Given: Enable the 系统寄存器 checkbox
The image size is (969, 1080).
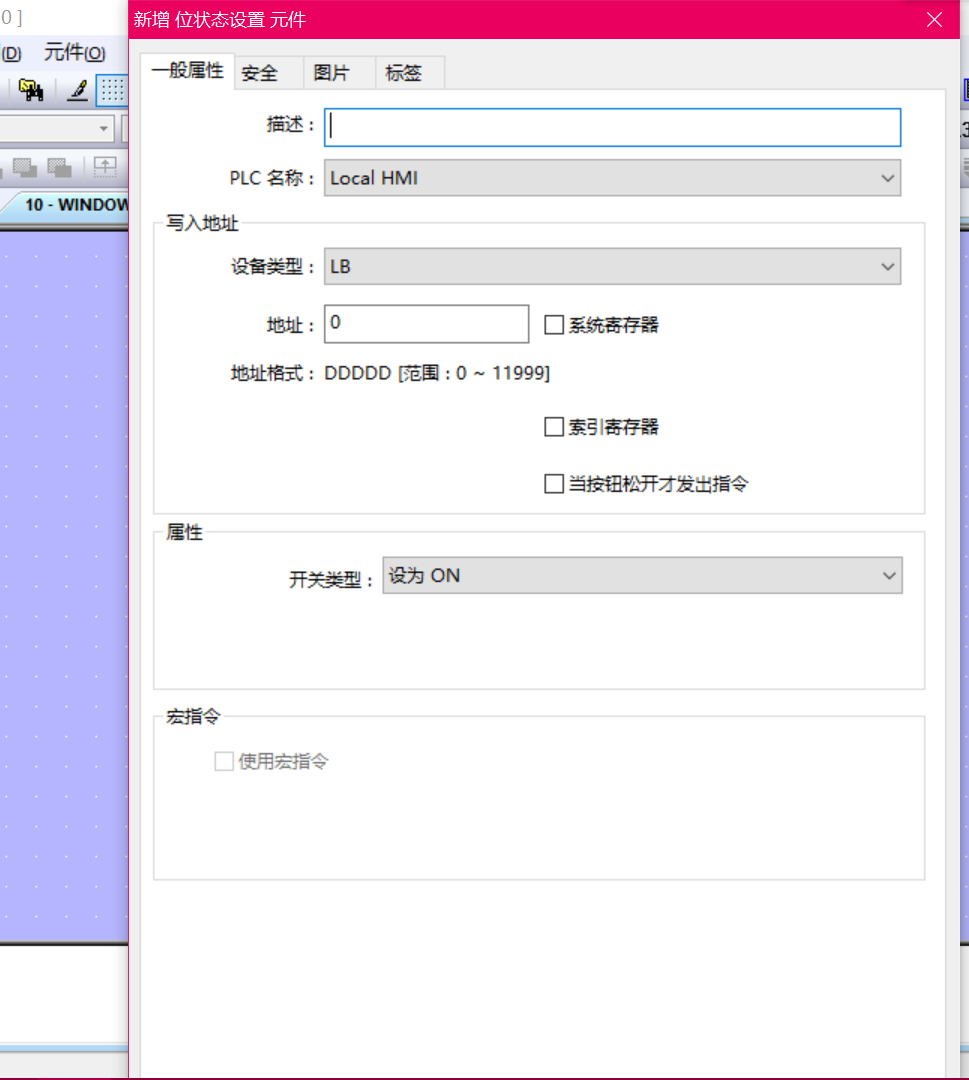Looking at the screenshot, I should point(554,324).
